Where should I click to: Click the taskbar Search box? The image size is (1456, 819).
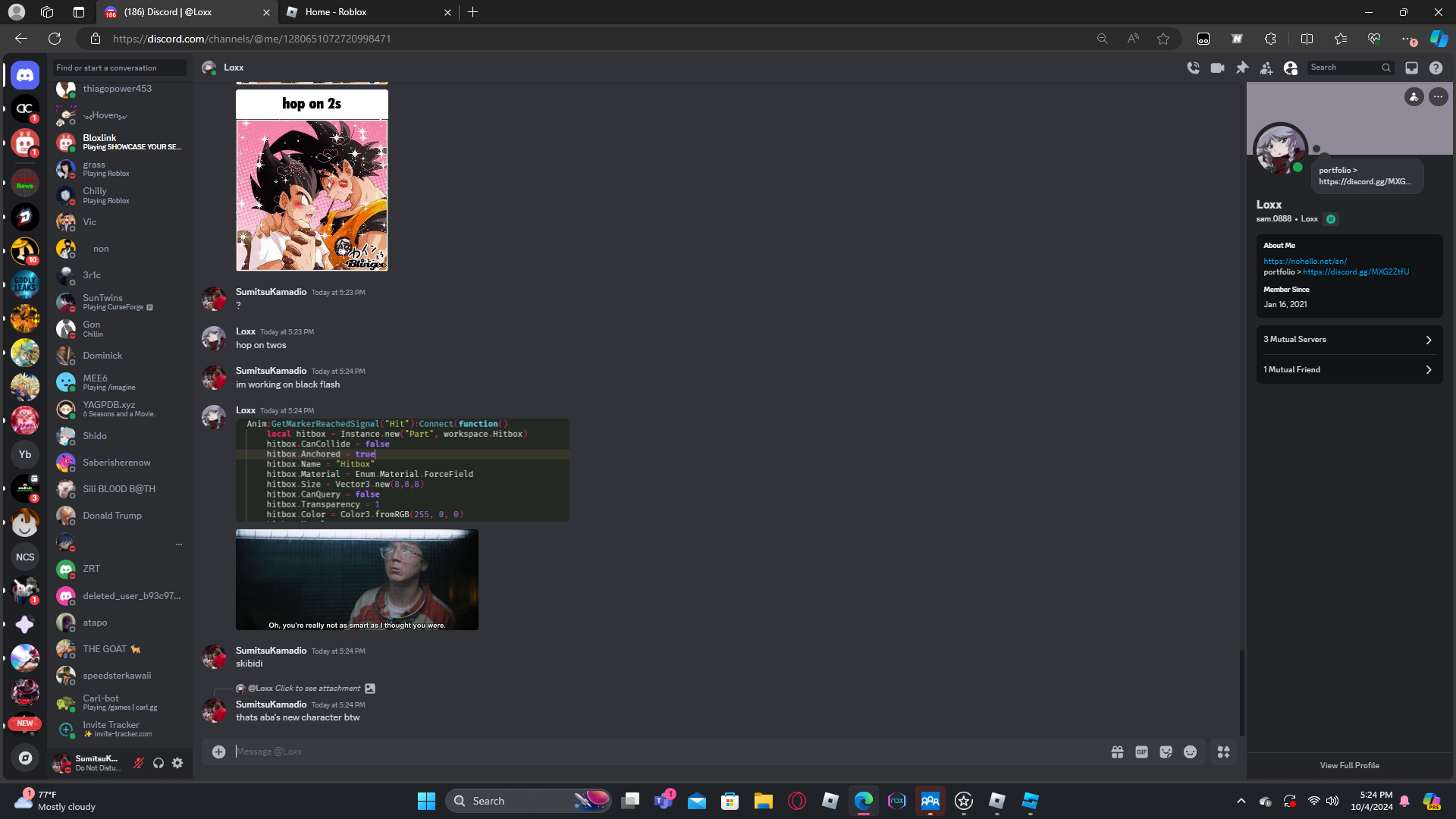tap(530, 801)
